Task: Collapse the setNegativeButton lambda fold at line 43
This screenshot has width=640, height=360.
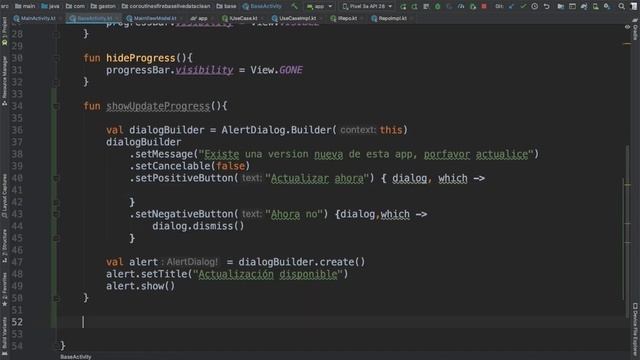Action: tap(56, 214)
